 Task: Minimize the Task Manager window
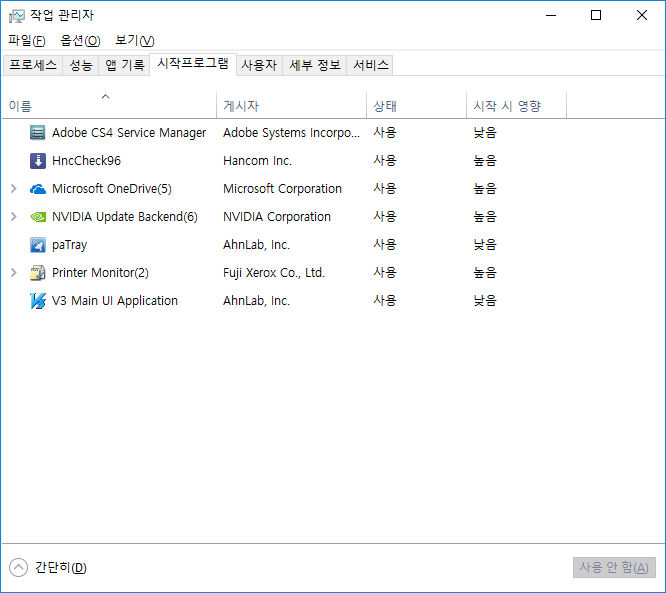pos(551,16)
